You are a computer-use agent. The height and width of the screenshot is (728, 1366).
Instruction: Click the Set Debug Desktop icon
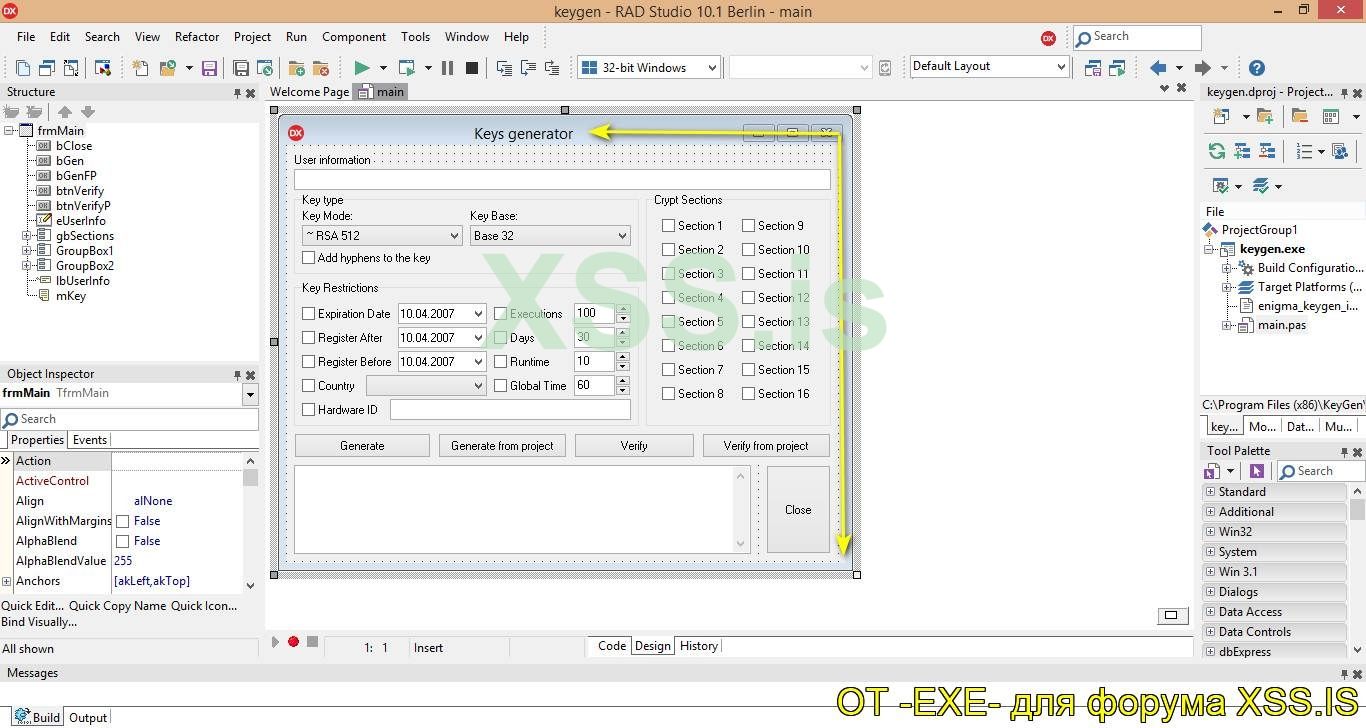click(x=1117, y=68)
